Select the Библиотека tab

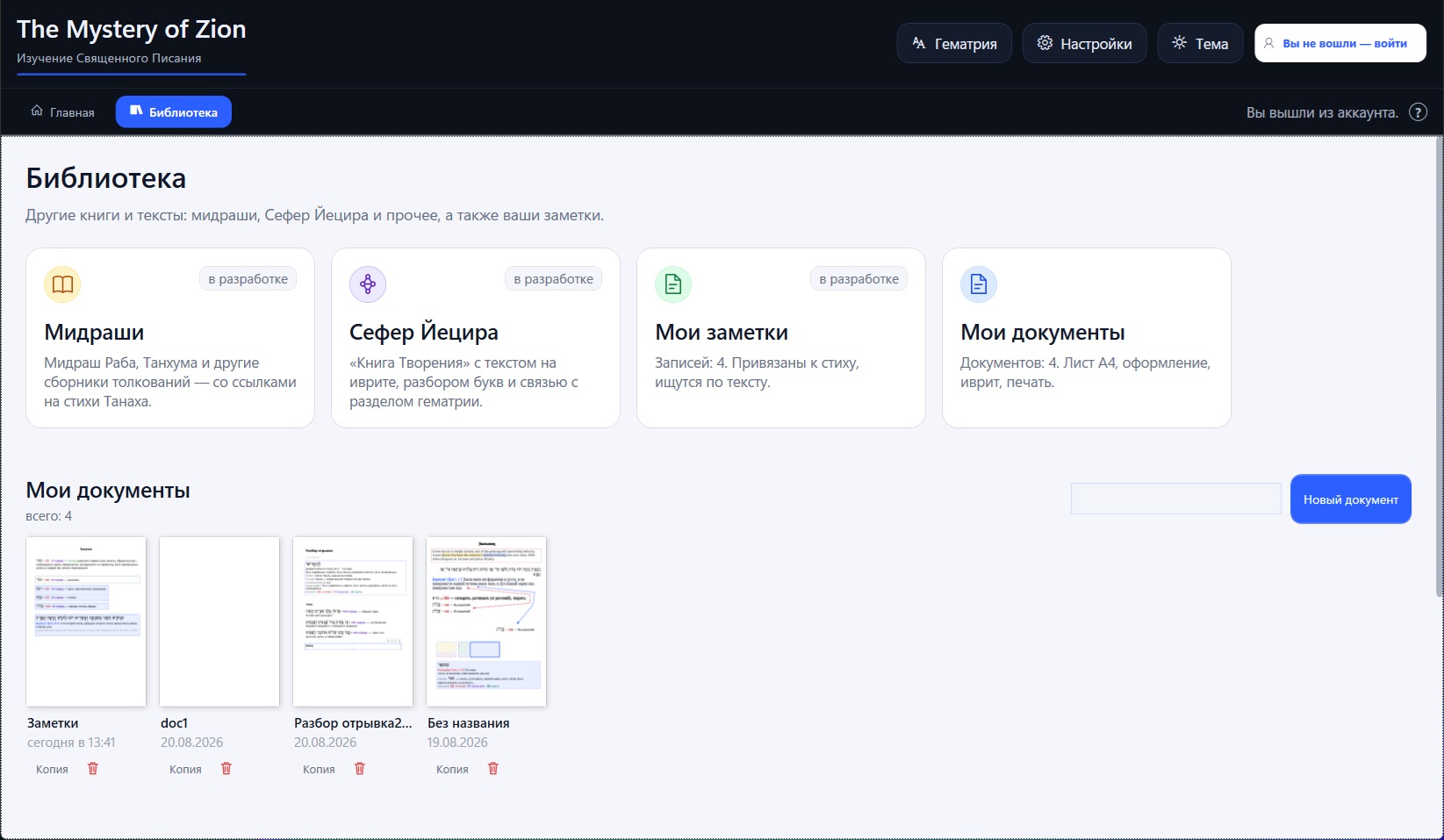[x=174, y=112]
